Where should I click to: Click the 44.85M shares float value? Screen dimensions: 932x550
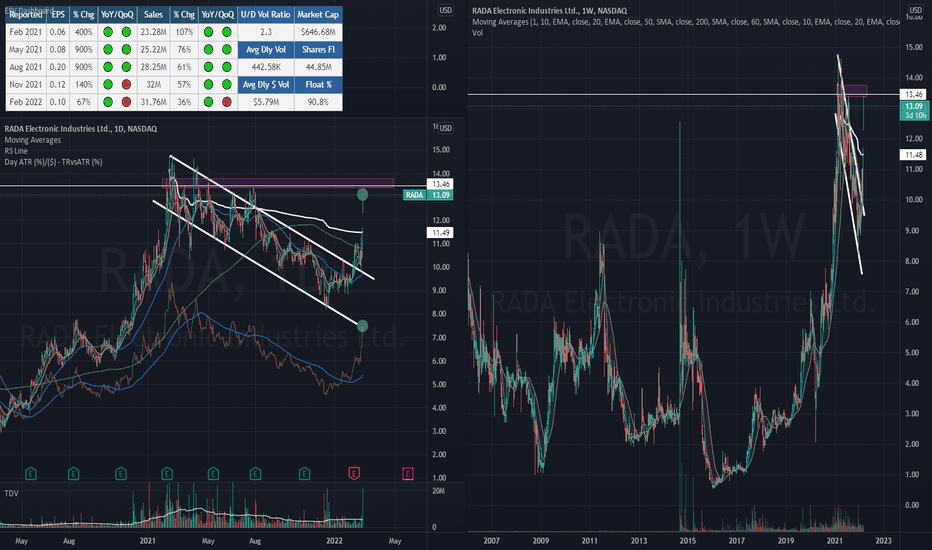tap(318, 67)
